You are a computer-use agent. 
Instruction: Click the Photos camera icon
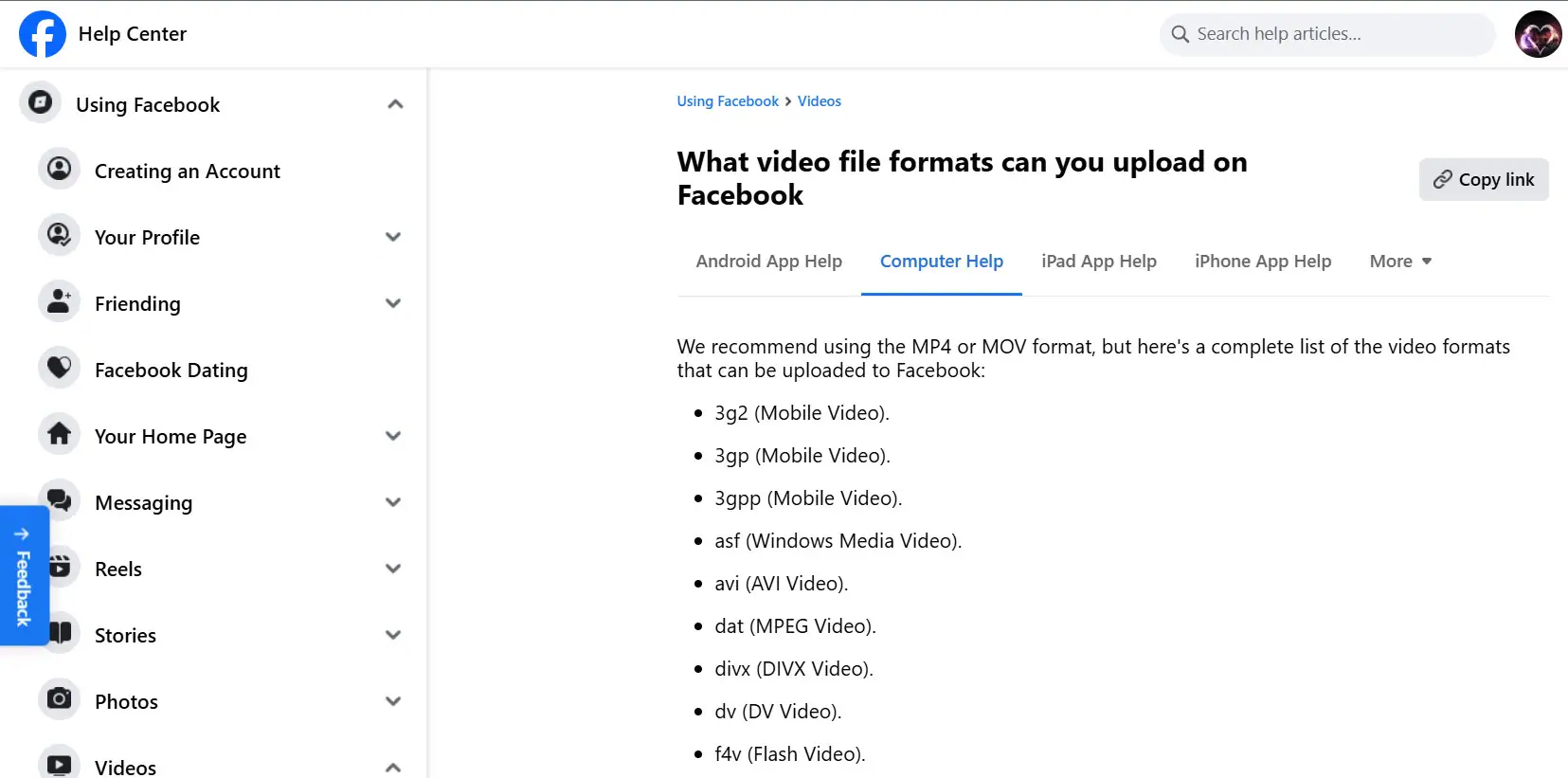59,699
